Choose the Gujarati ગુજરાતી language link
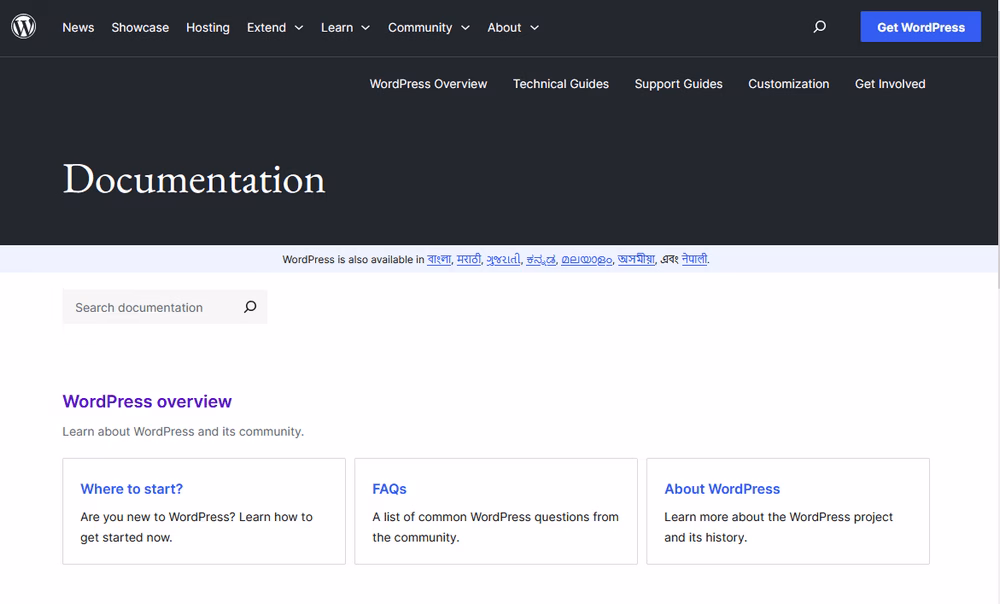The height and width of the screenshot is (604, 1000). coord(503,259)
